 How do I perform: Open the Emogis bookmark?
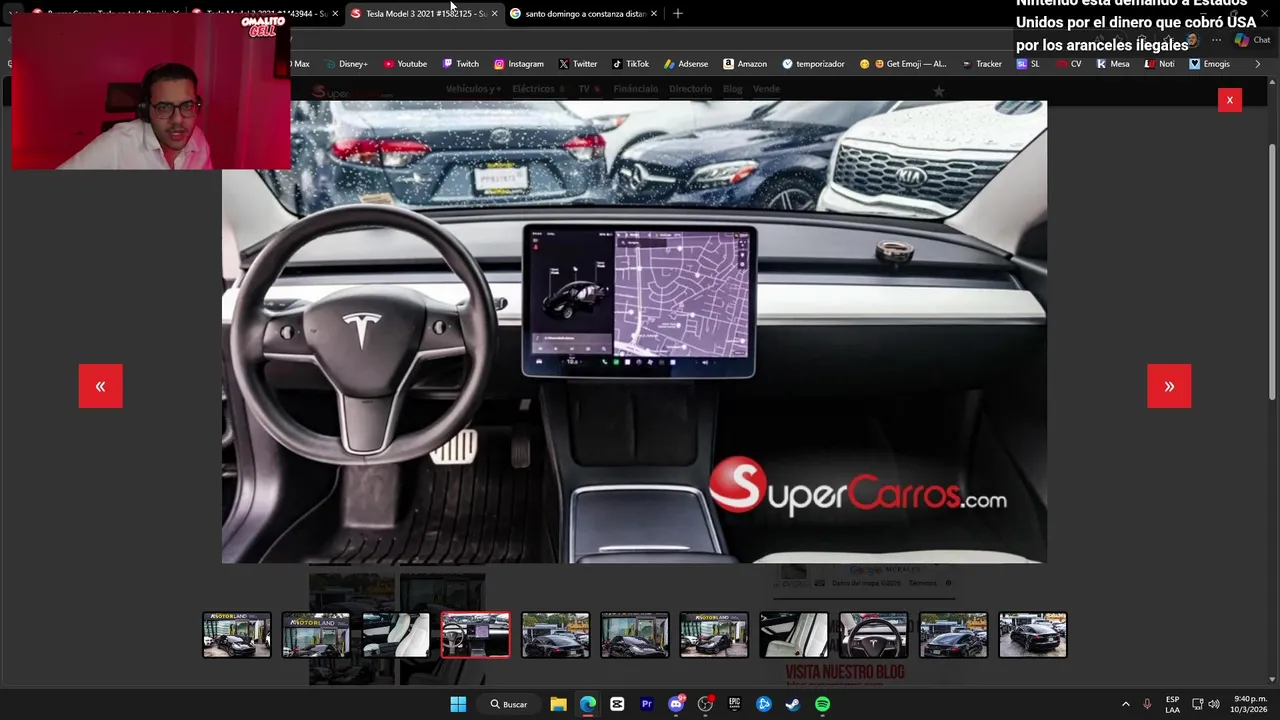click(1209, 64)
